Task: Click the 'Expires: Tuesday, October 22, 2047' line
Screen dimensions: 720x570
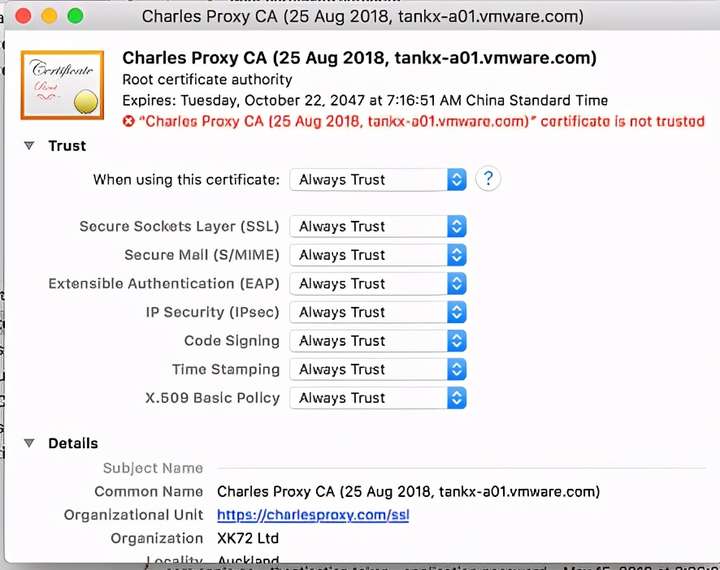Action: (365, 100)
